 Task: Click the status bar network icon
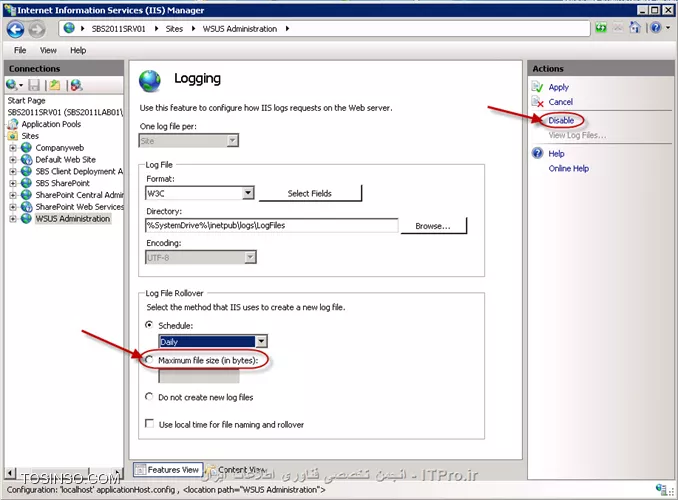pos(661,489)
